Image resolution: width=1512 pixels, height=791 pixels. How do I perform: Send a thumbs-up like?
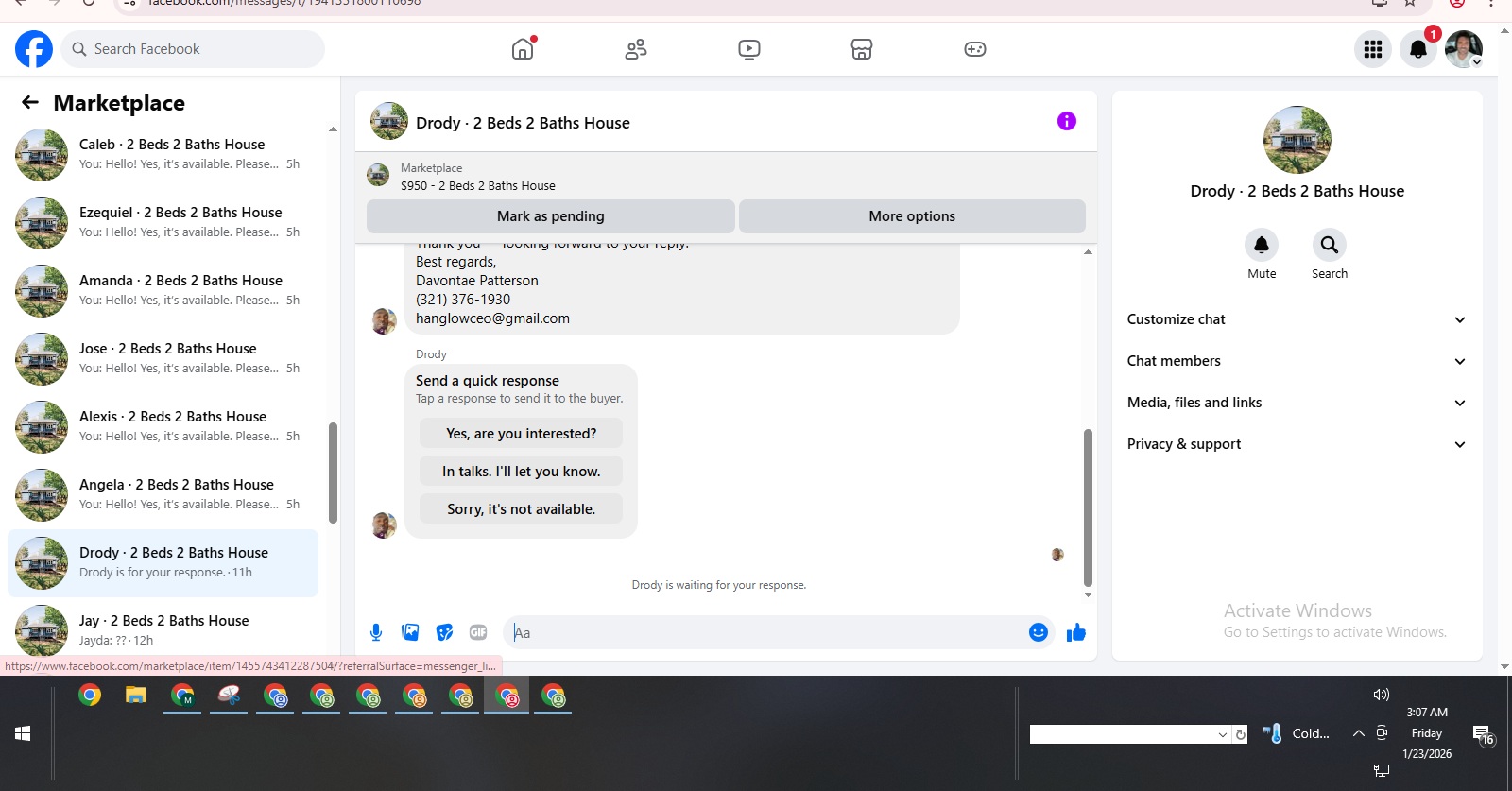click(x=1076, y=632)
